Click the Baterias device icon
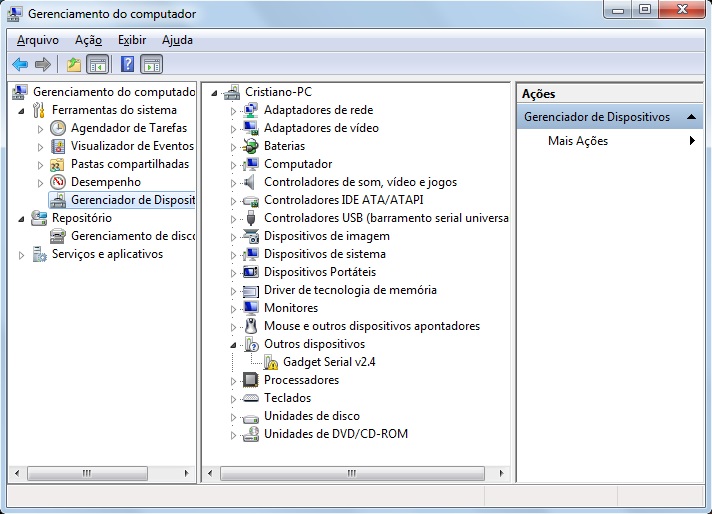 [250, 146]
